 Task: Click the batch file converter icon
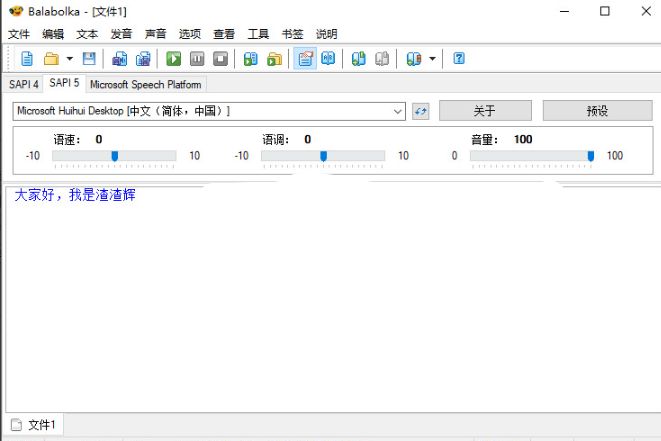coord(274,59)
